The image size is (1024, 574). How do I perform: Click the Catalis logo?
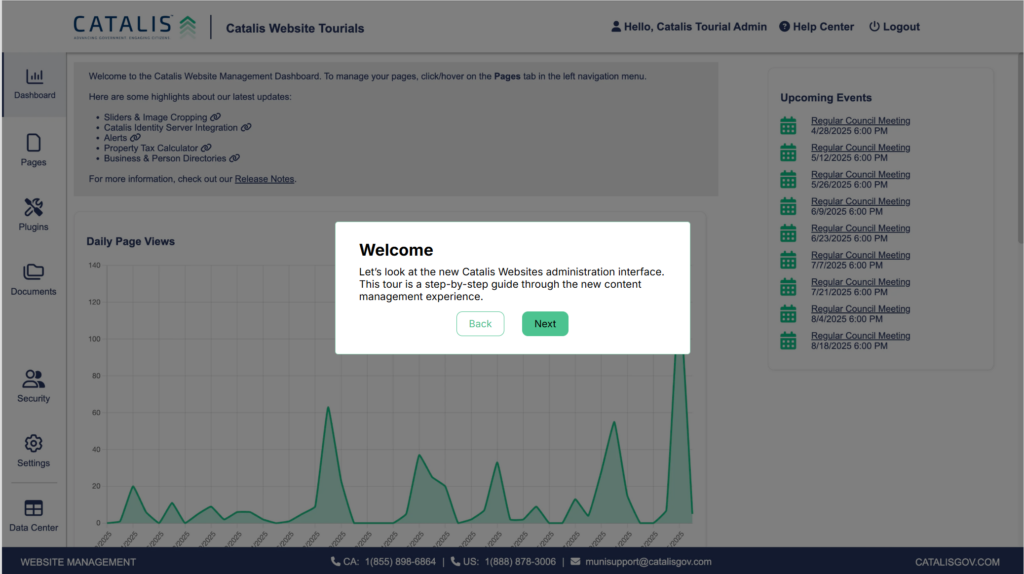135,27
